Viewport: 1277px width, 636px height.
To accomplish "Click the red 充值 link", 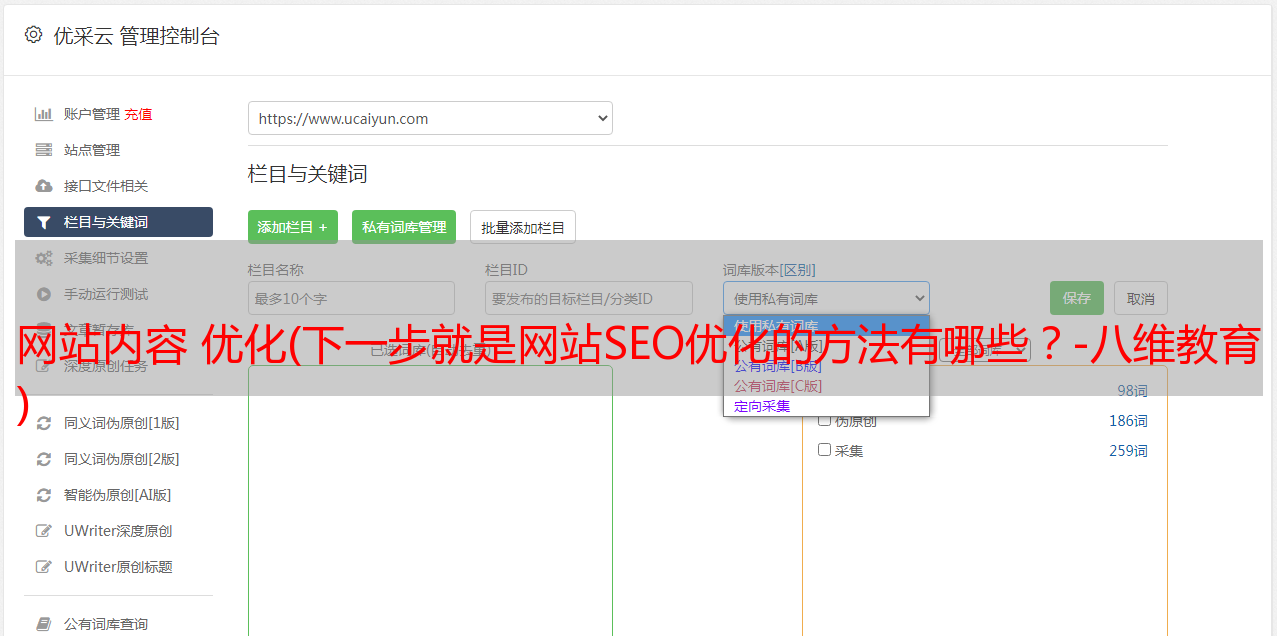I will pyautogui.click(x=138, y=114).
